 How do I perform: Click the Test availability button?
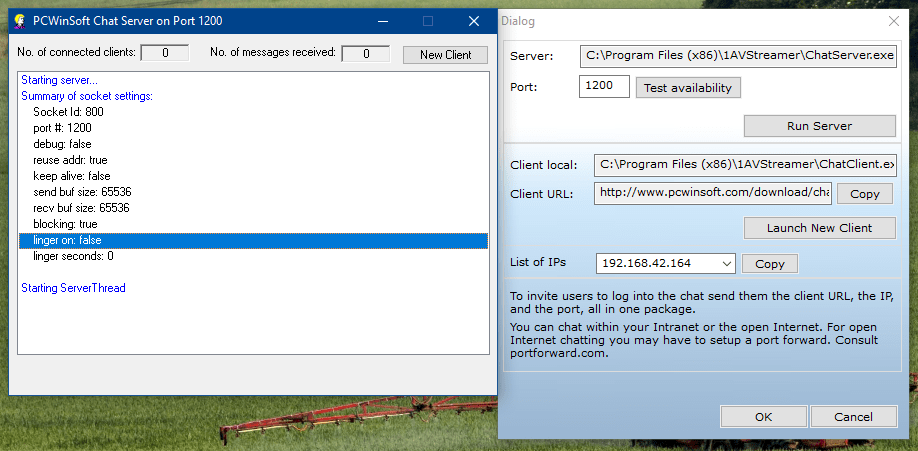click(688, 88)
